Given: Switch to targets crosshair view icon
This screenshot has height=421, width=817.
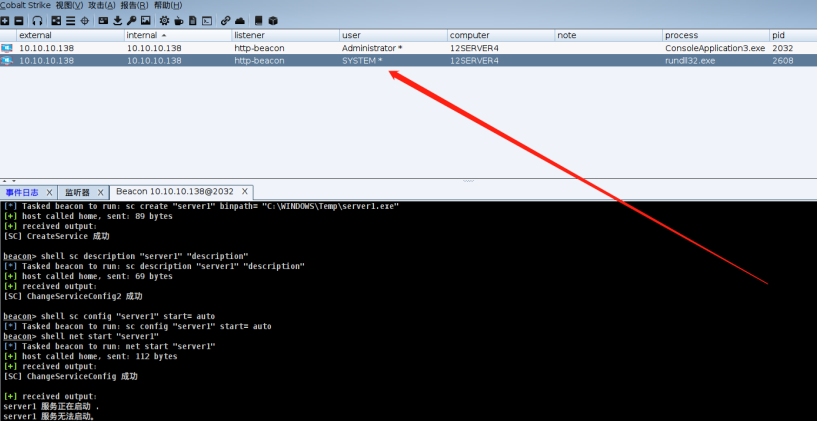Looking at the screenshot, I should pyautogui.click(x=84, y=20).
